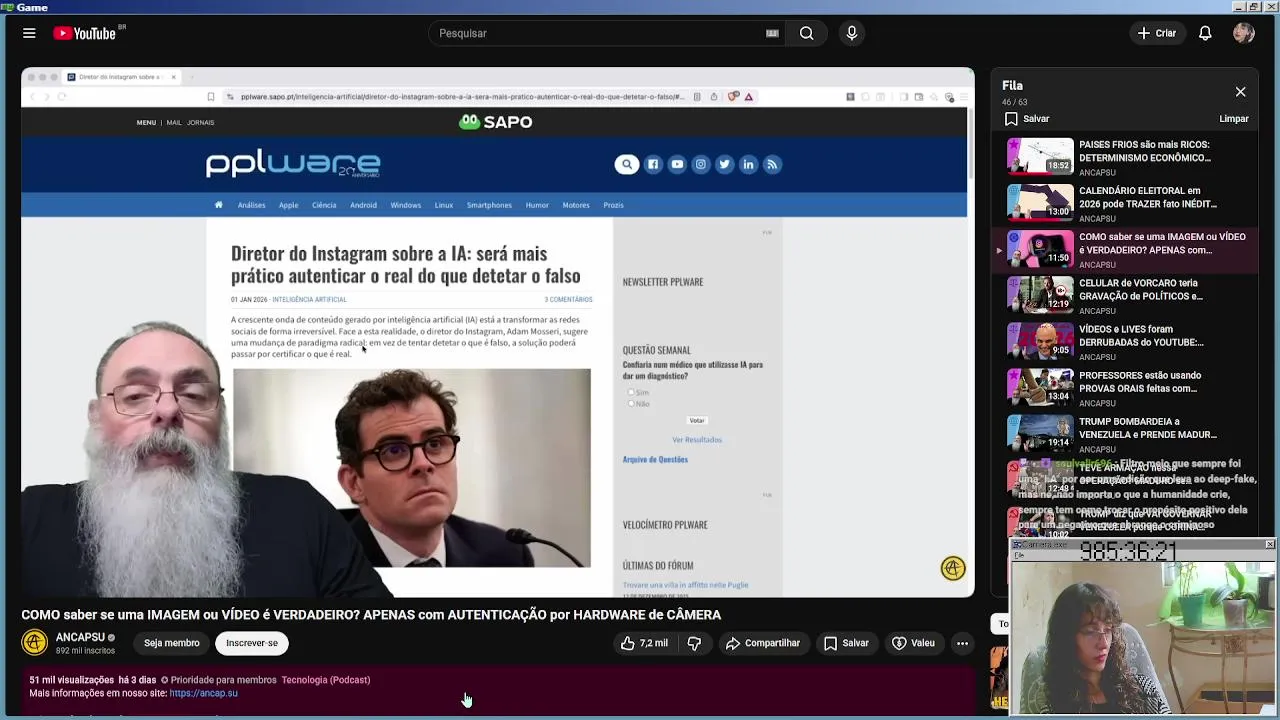Open Smartphones nav tab
The width and height of the screenshot is (1280, 720).
click(489, 205)
